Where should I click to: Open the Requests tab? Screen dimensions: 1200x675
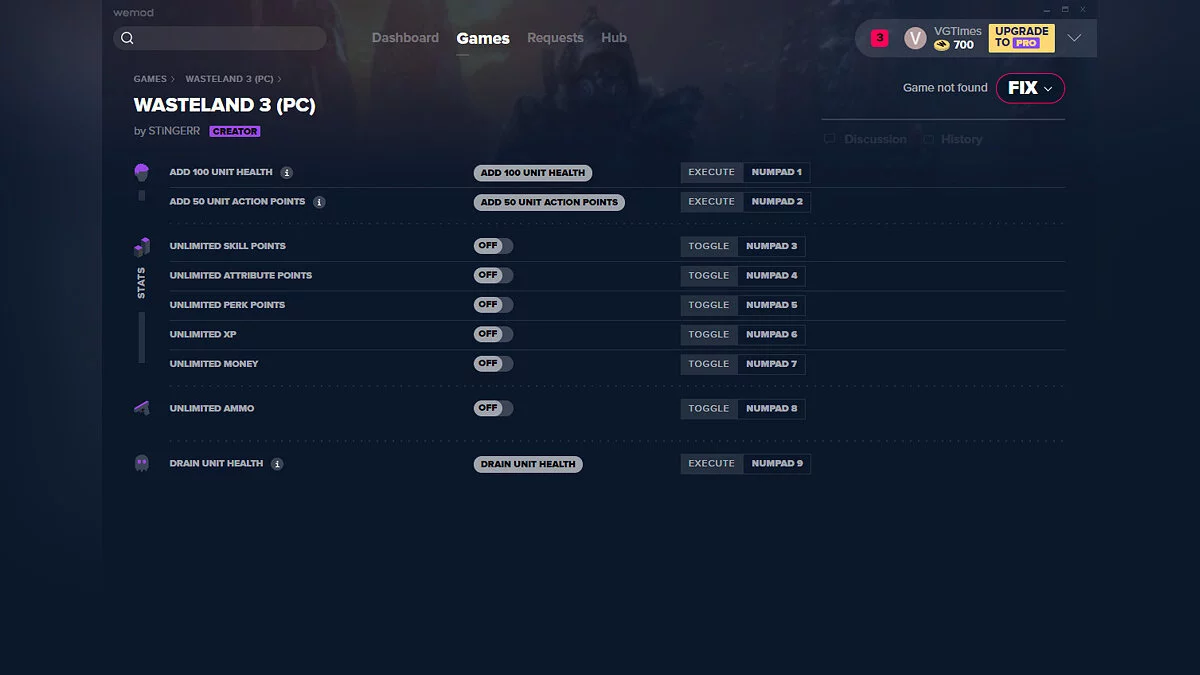555,38
